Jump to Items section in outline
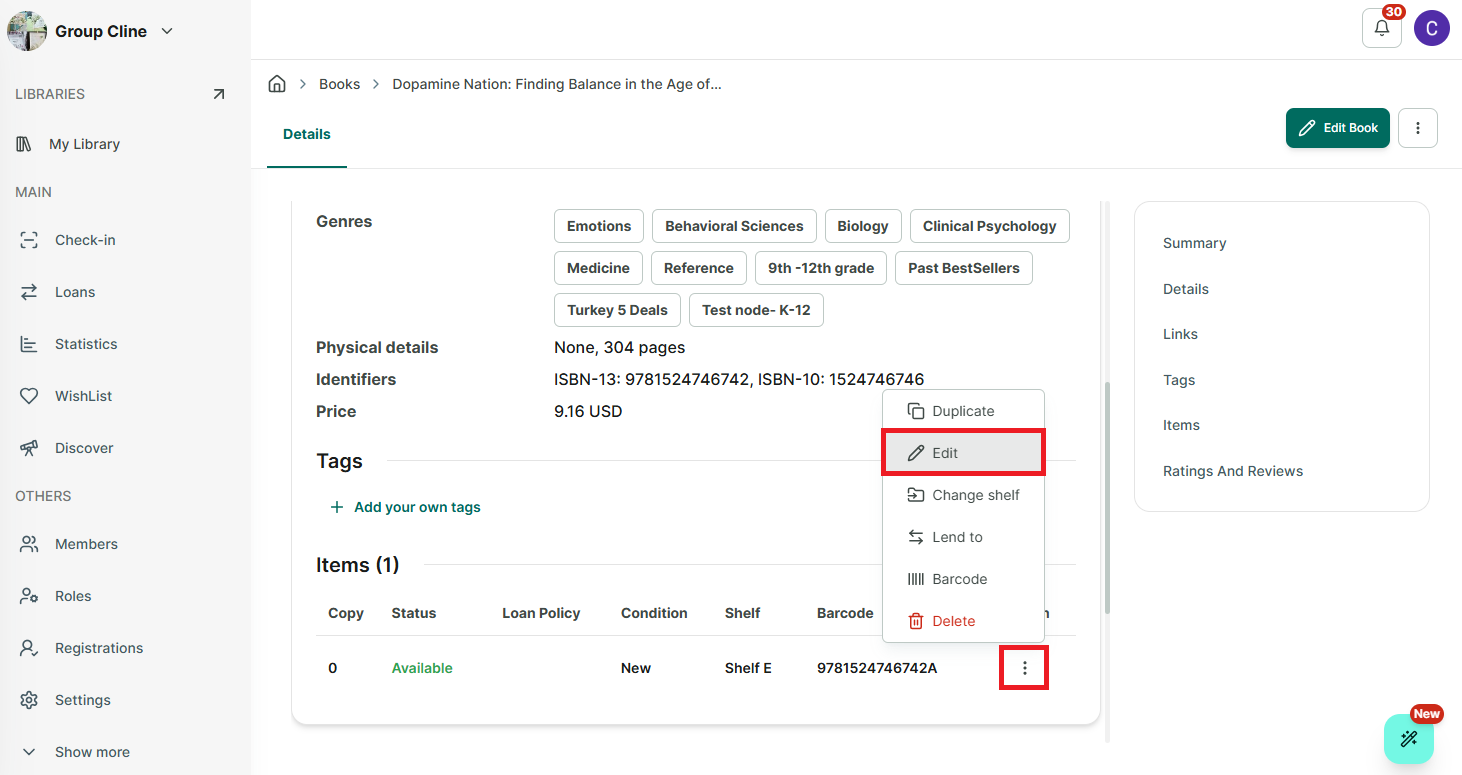The image size is (1462, 775). 1181,425
